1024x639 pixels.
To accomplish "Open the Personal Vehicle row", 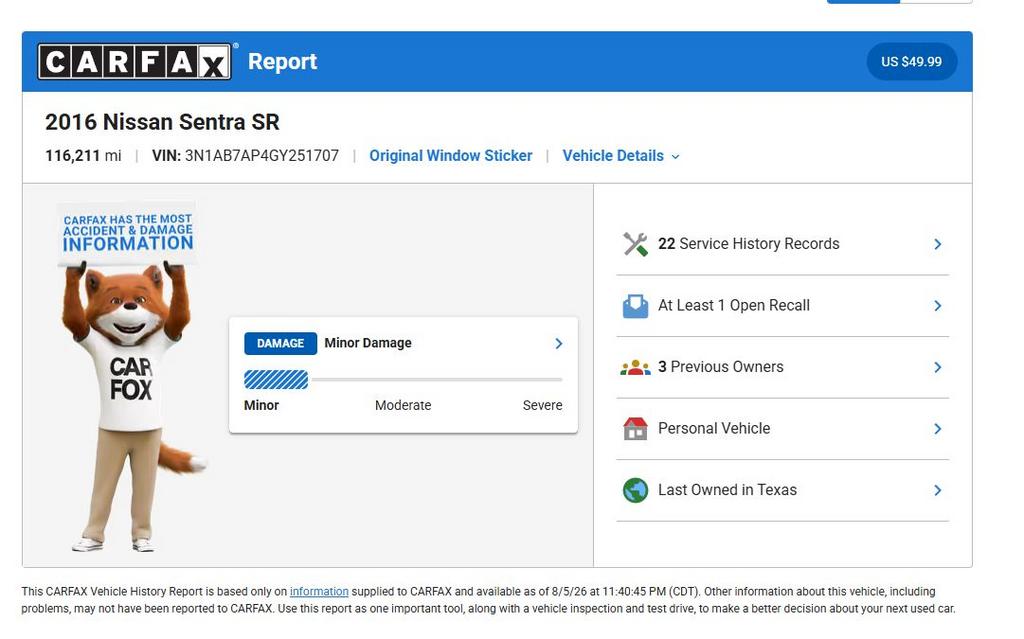I will coord(782,429).
